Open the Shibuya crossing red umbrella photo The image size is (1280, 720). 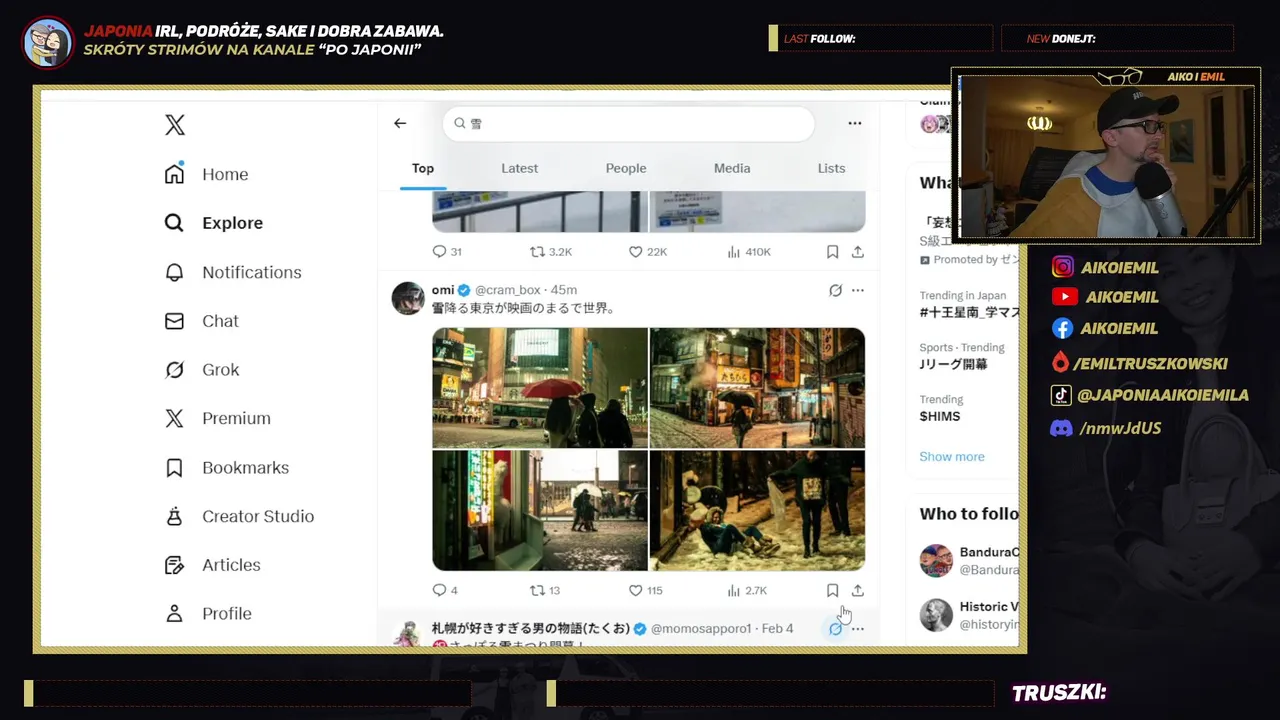tap(540, 388)
